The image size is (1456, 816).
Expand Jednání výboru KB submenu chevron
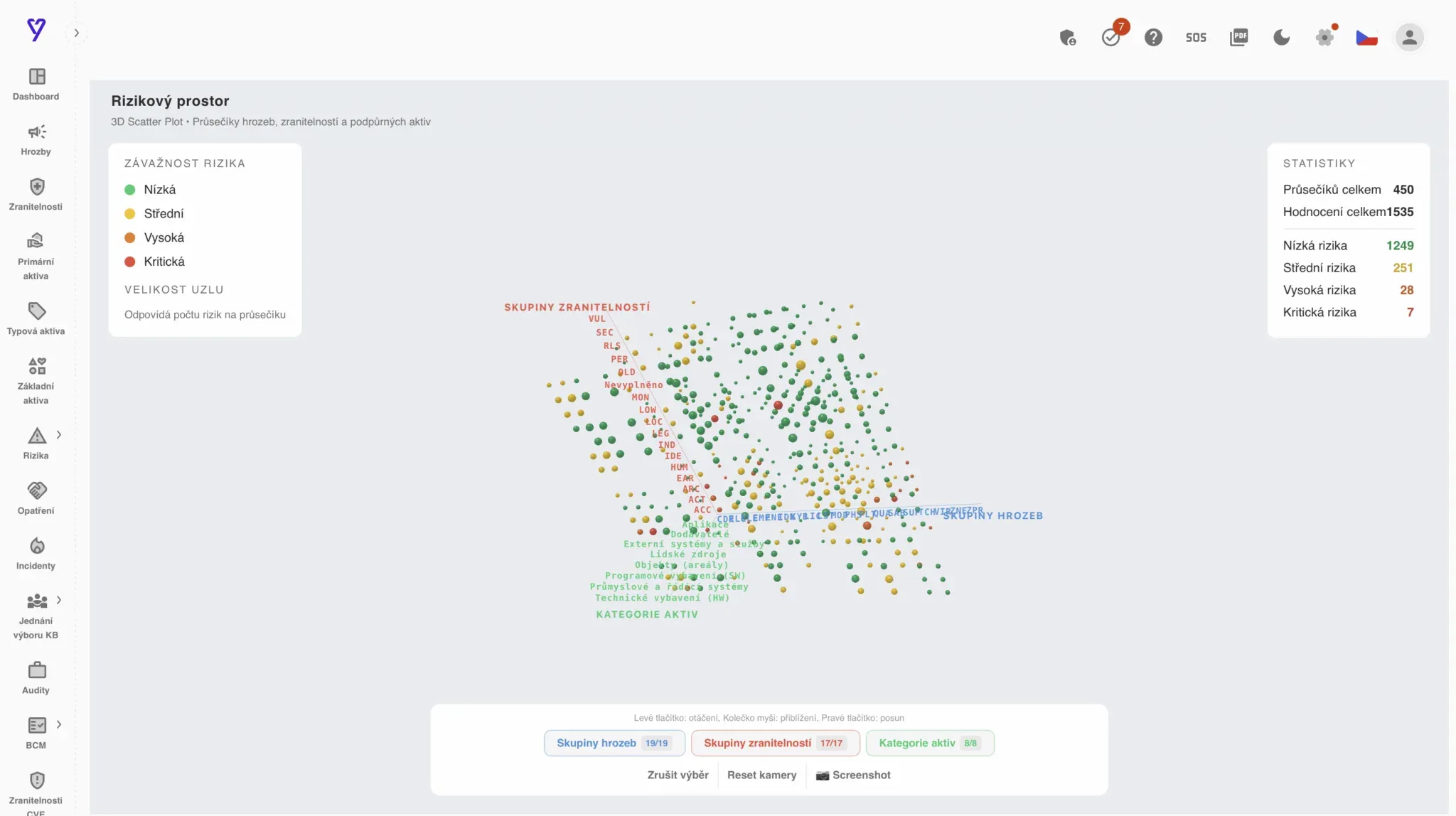click(59, 600)
